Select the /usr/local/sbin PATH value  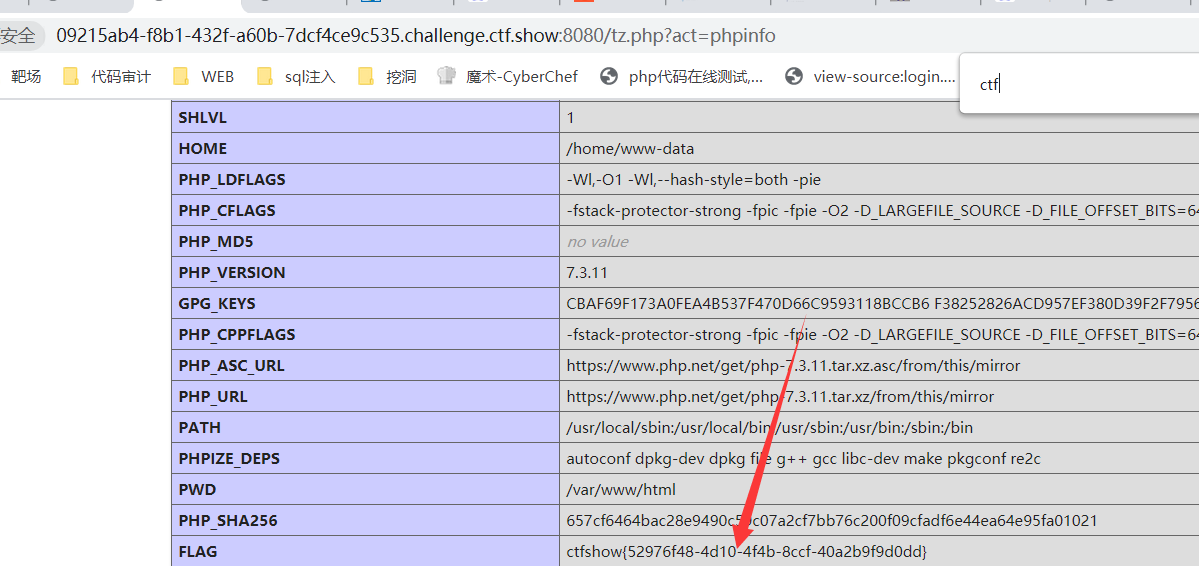769,427
